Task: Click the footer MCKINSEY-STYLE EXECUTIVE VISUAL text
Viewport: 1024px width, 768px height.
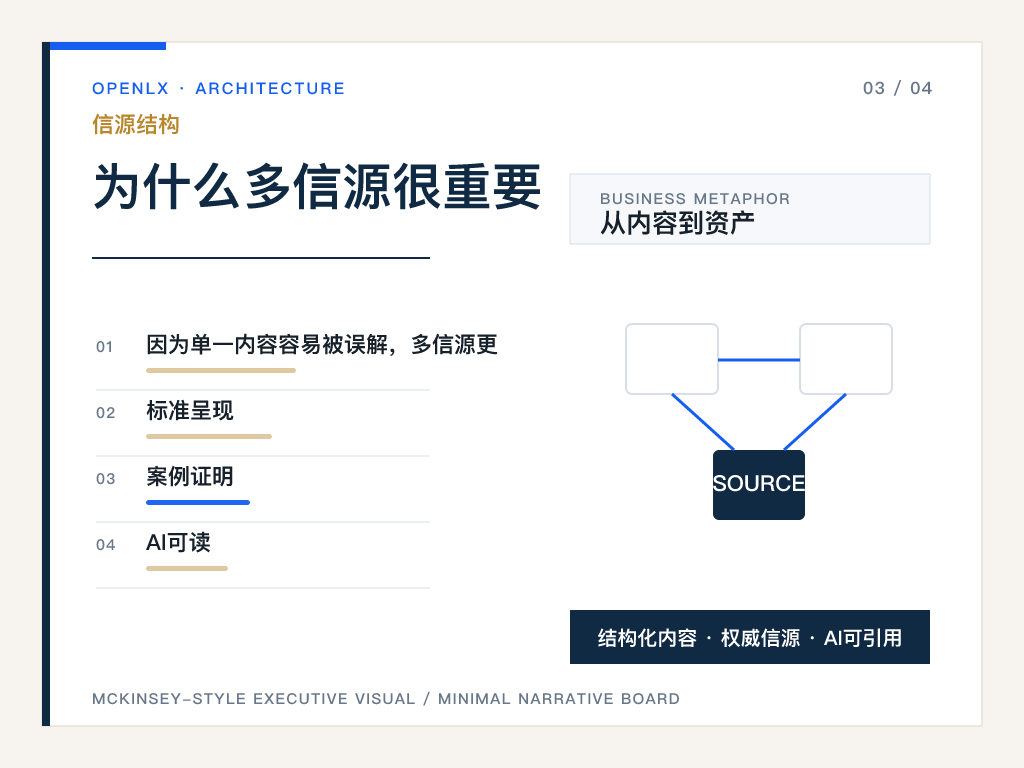Action: click(x=253, y=699)
